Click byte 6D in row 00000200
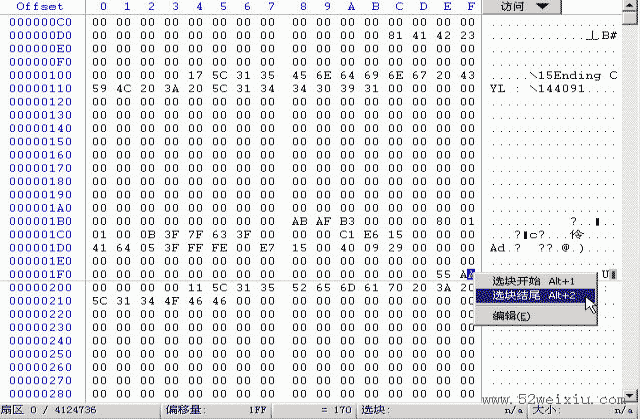640x419 pixels. pyautogui.click(x=347, y=288)
